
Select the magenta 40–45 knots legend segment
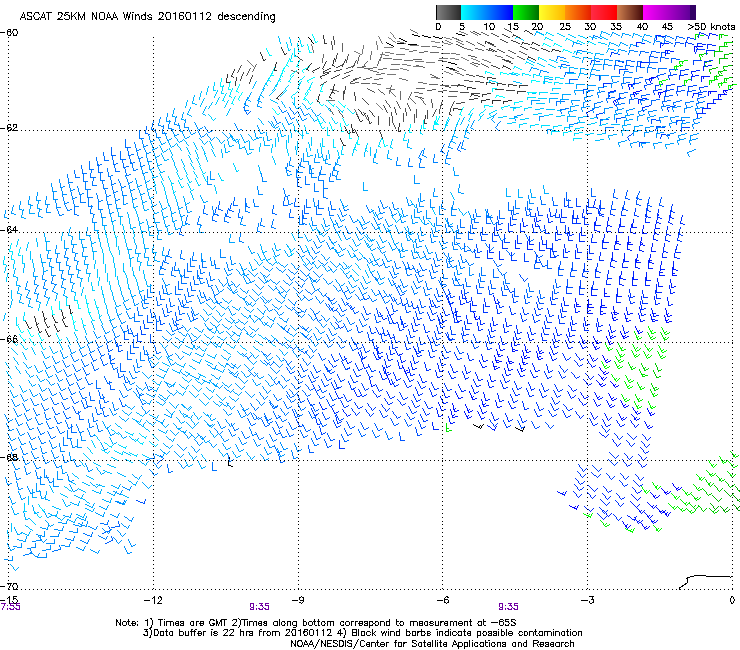click(x=656, y=12)
